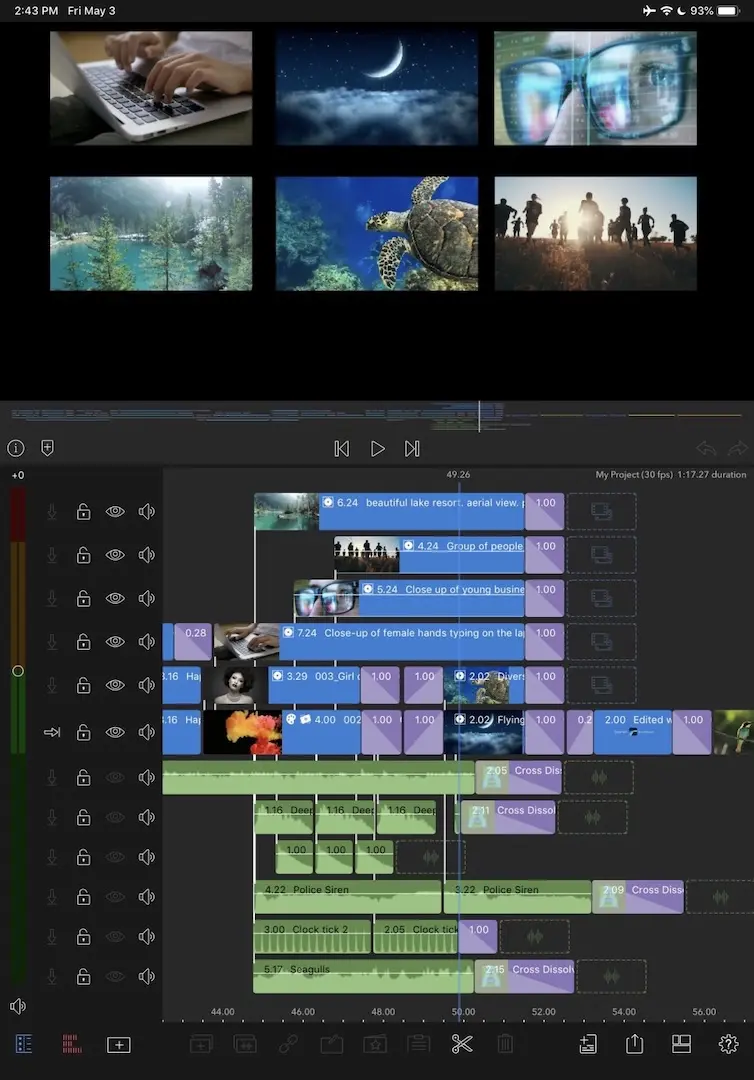The height and width of the screenshot is (1080, 754).
Task: Tap the export share icon
Action: (x=634, y=1044)
